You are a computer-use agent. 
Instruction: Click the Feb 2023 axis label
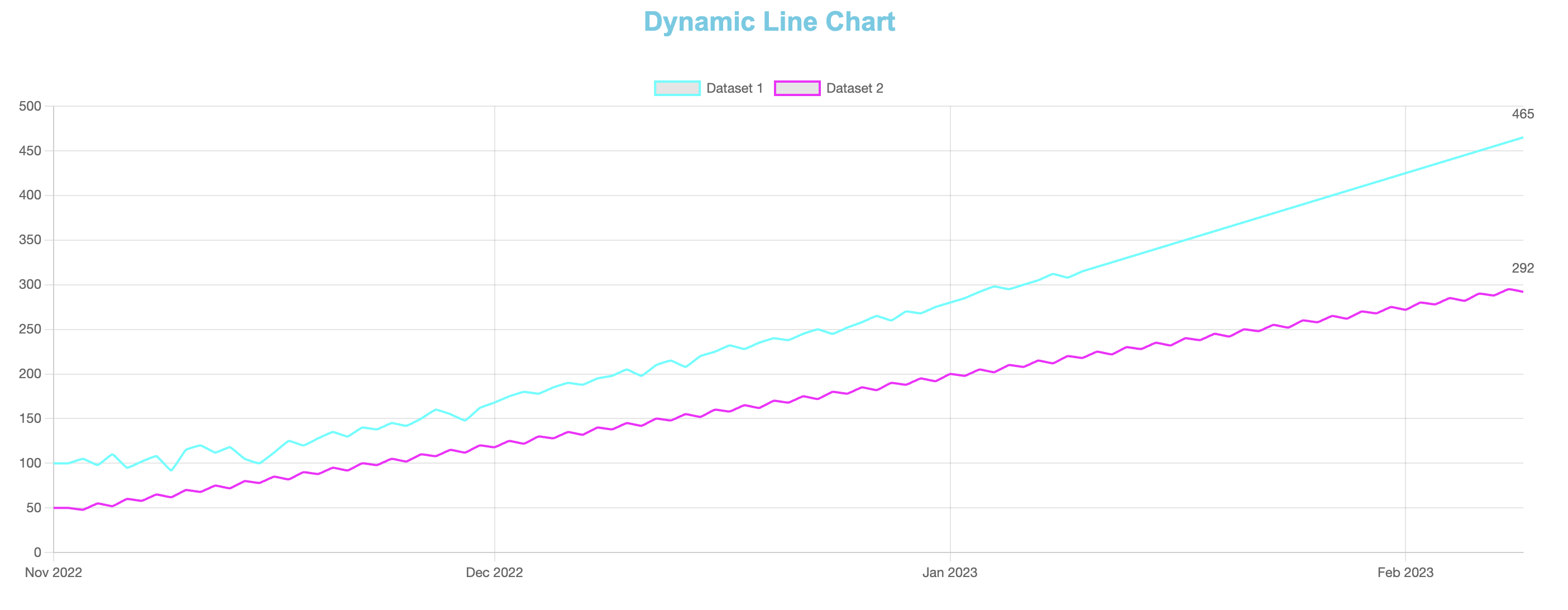click(x=1405, y=572)
